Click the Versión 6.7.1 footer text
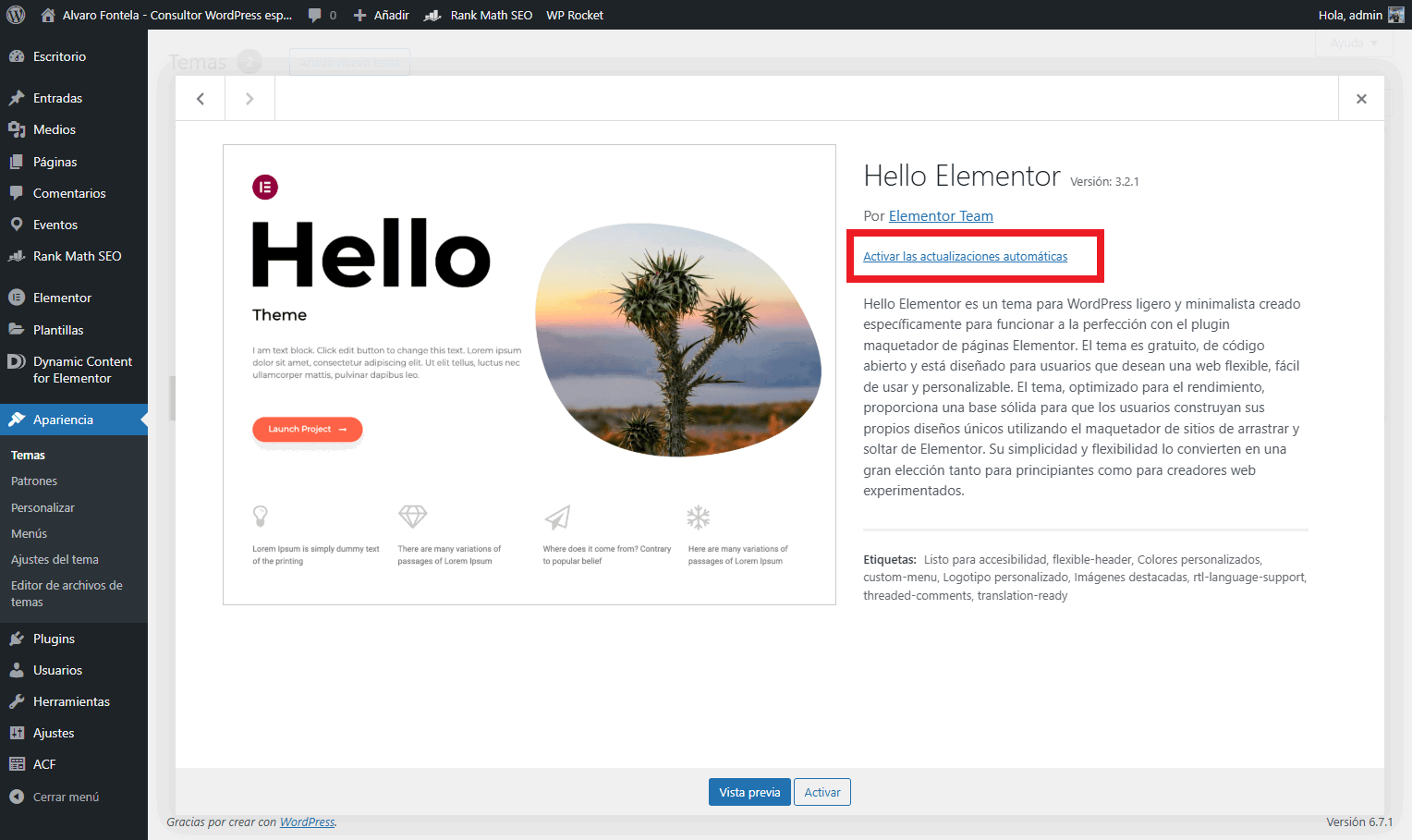Image resolution: width=1412 pixels, height=840 pixels. (x=1359, y=822)
